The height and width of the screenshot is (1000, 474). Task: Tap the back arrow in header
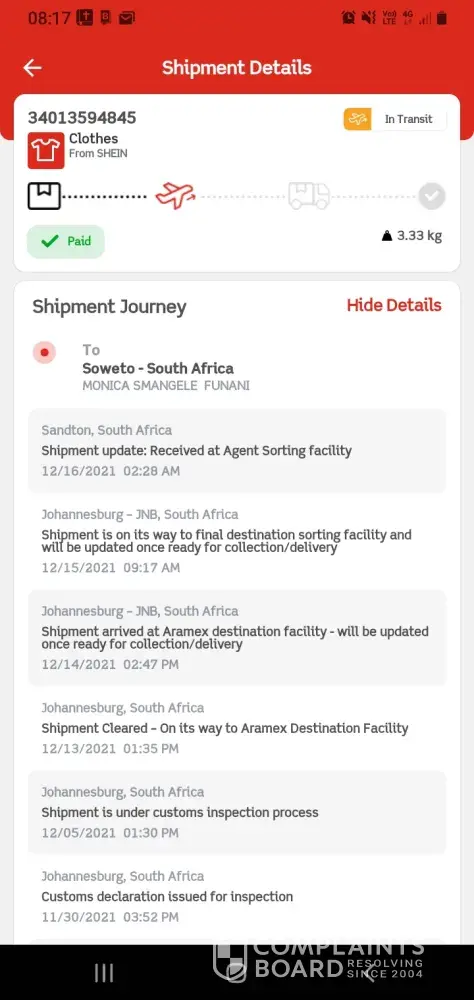[x=32, y=68]
